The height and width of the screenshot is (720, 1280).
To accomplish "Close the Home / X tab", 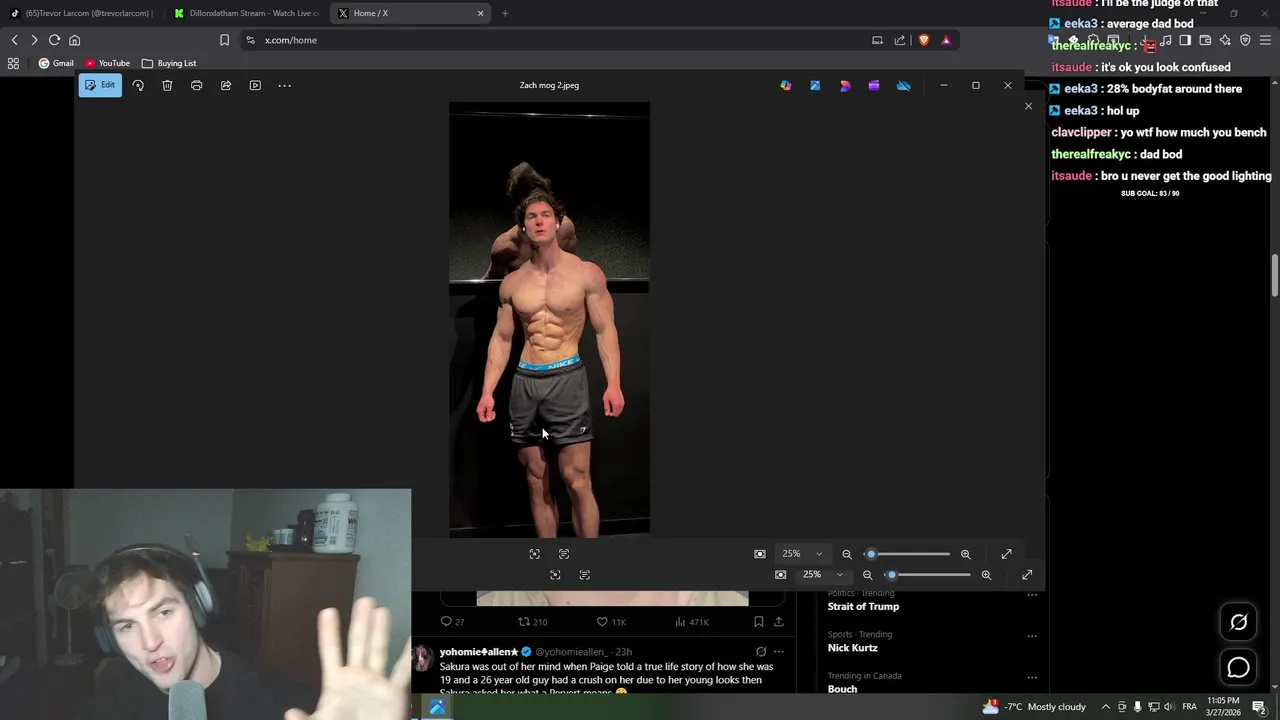I will [x=480, y=13].
